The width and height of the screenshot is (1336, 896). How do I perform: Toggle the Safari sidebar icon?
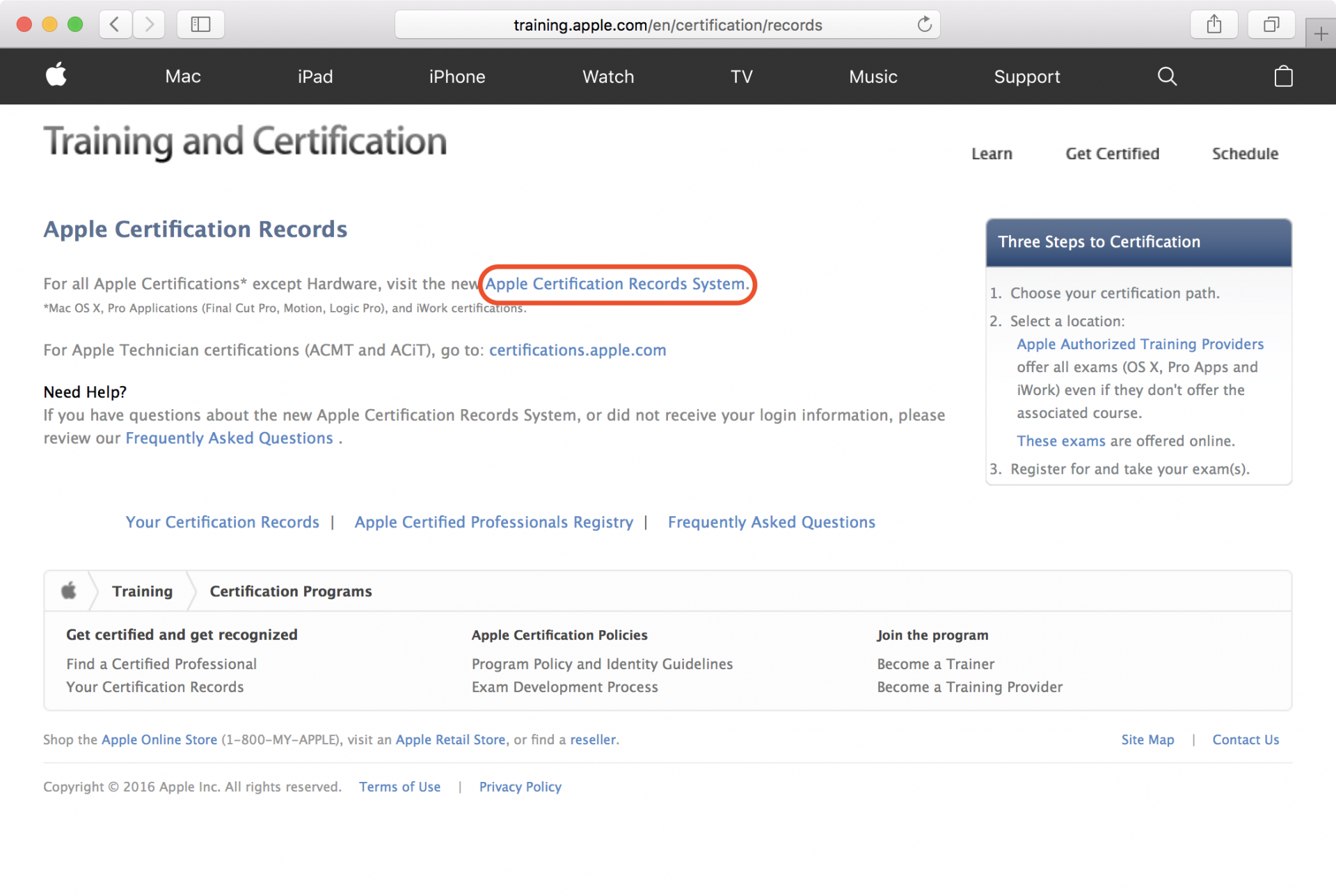[x=200, y=25]
